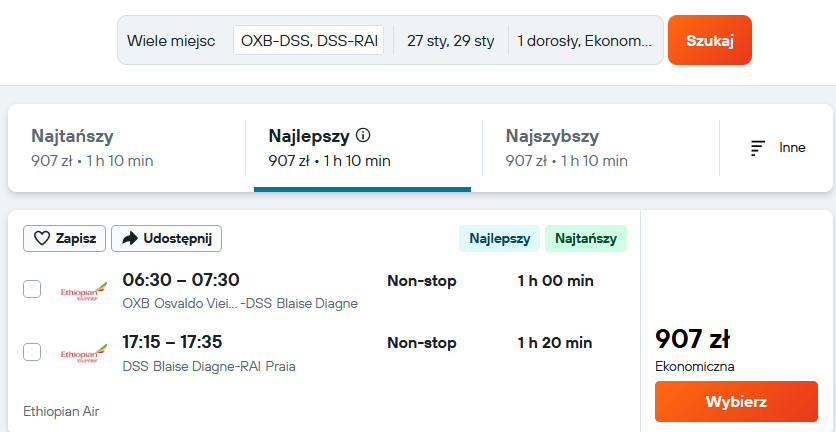The width and height of the screenshot is (836, 432).
Task: Click DSS Blaise Diagne-RAI Praia route text
Action: tap(208, 366)
